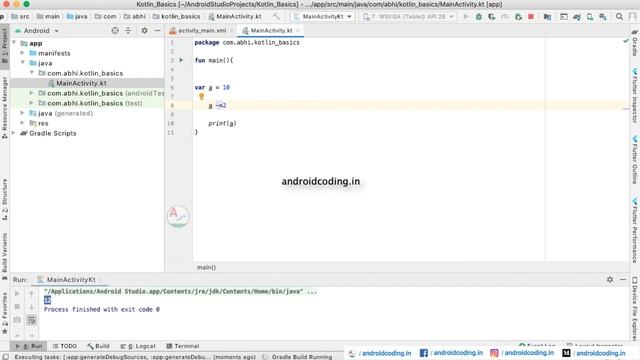The height and width of the screenshot is (360, 640).
Task: Collapse the java folder
Action: 23,63
